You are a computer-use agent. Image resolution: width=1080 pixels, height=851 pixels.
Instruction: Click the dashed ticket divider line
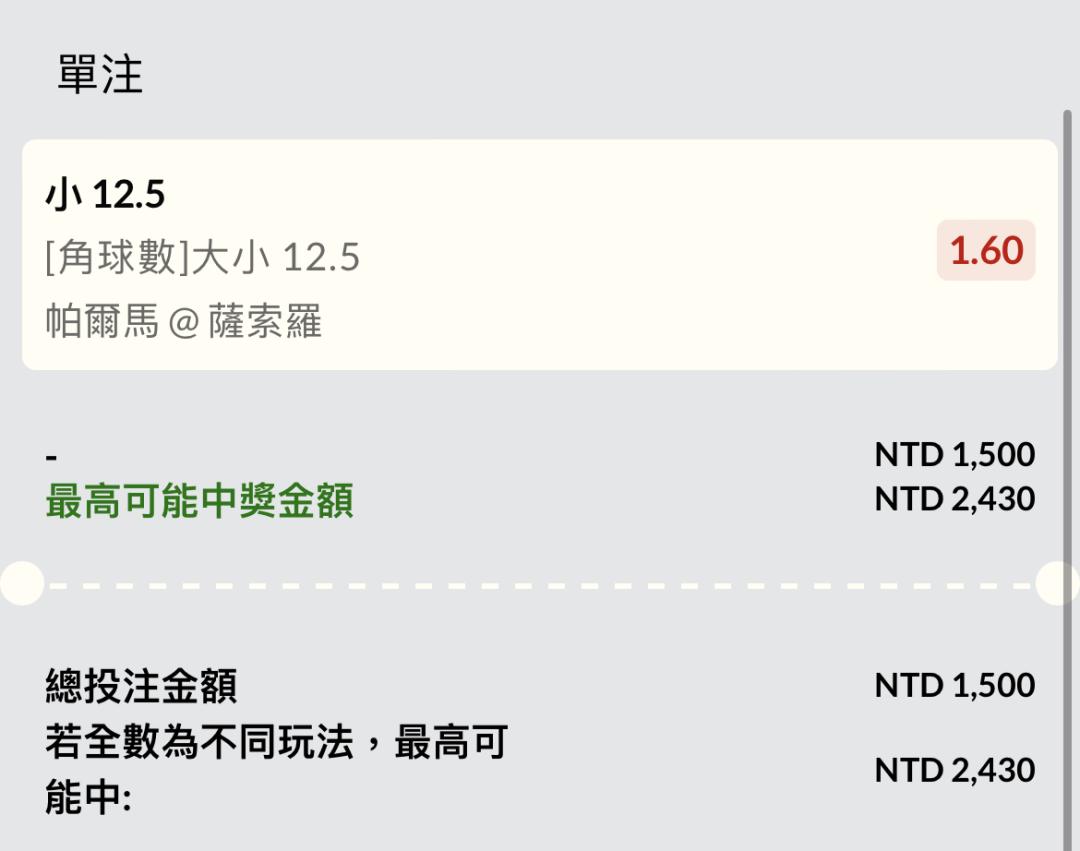[540, 584]
